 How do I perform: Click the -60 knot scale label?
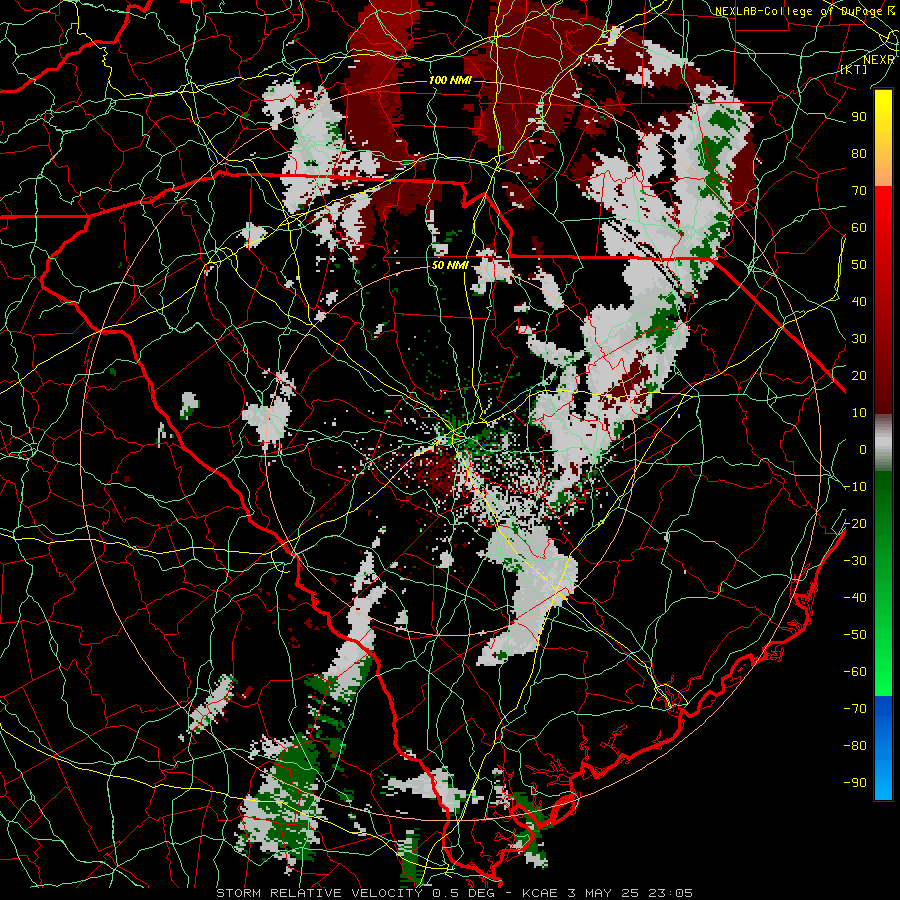pyautogui.click(x=855, y=672)
